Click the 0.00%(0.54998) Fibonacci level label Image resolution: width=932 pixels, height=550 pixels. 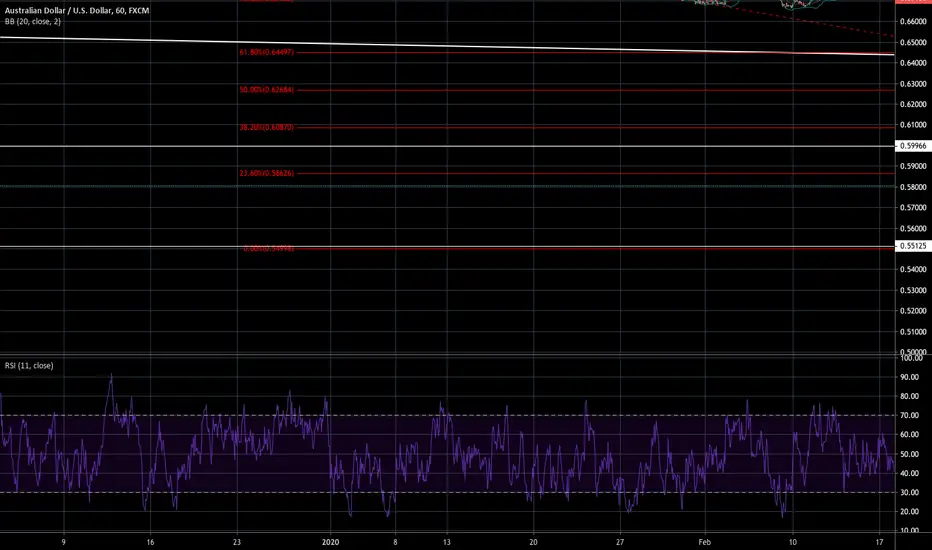268,249
